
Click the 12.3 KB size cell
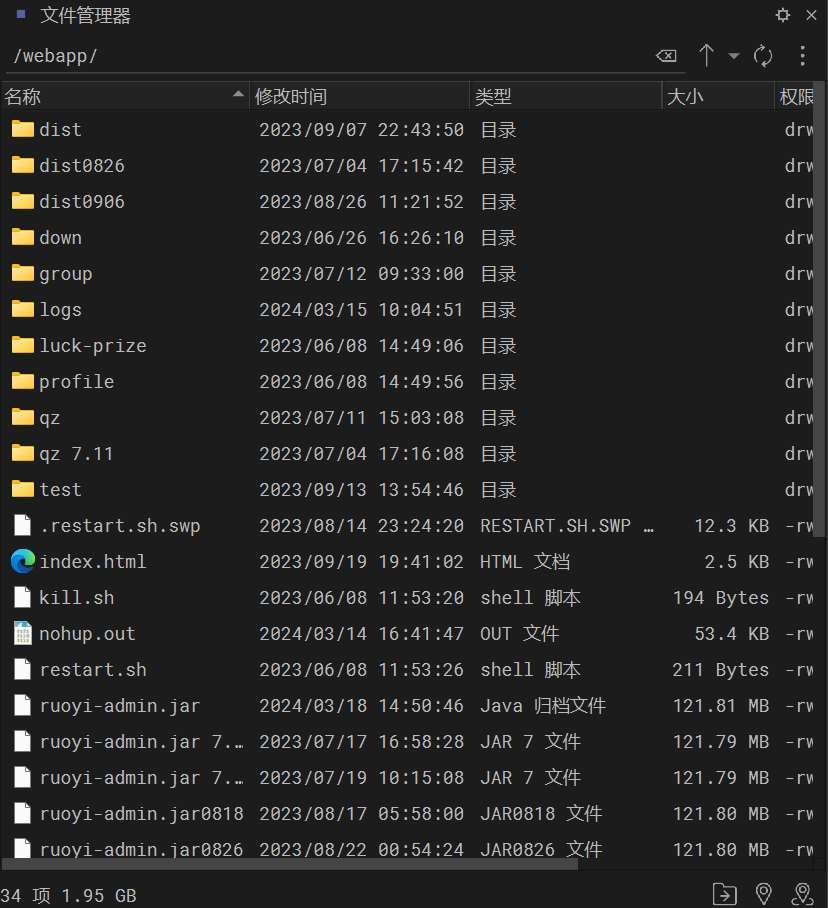731,526
